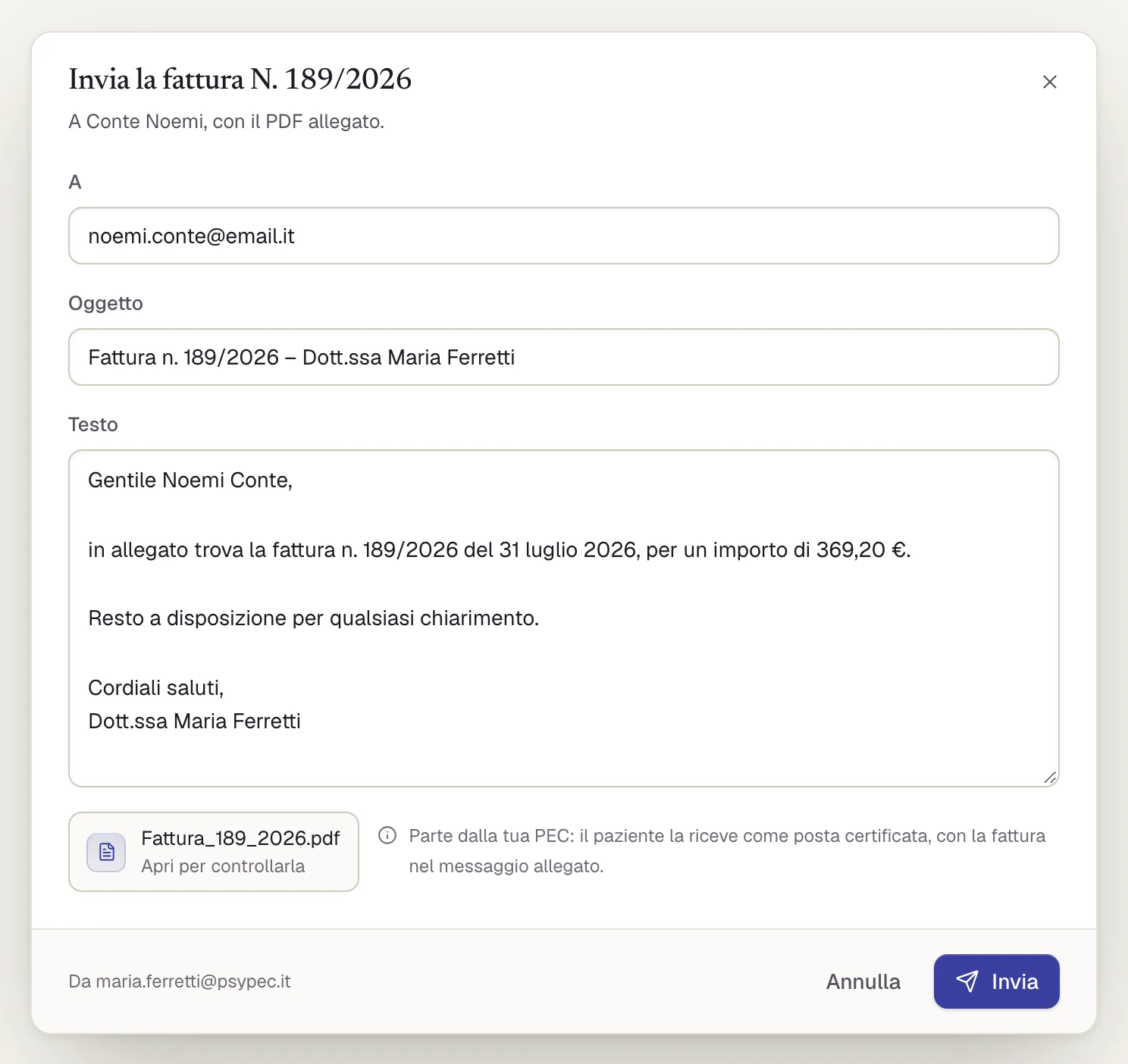Click the PEC note 'Parte dalla tua PEC'
The width and height of the screenshot is (1128, 1064).
click(727, 850)
